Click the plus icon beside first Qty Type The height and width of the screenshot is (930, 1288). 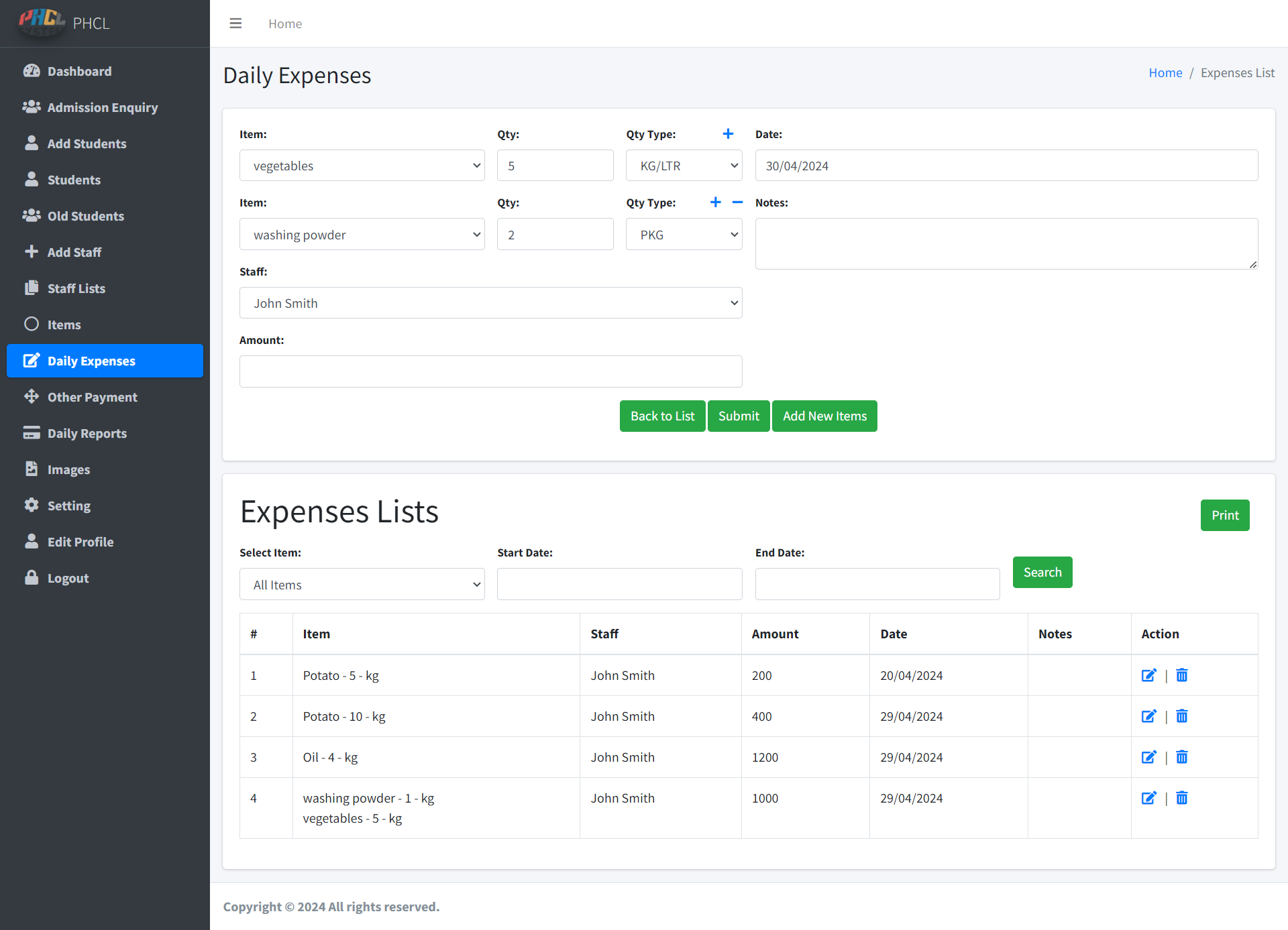728,134
